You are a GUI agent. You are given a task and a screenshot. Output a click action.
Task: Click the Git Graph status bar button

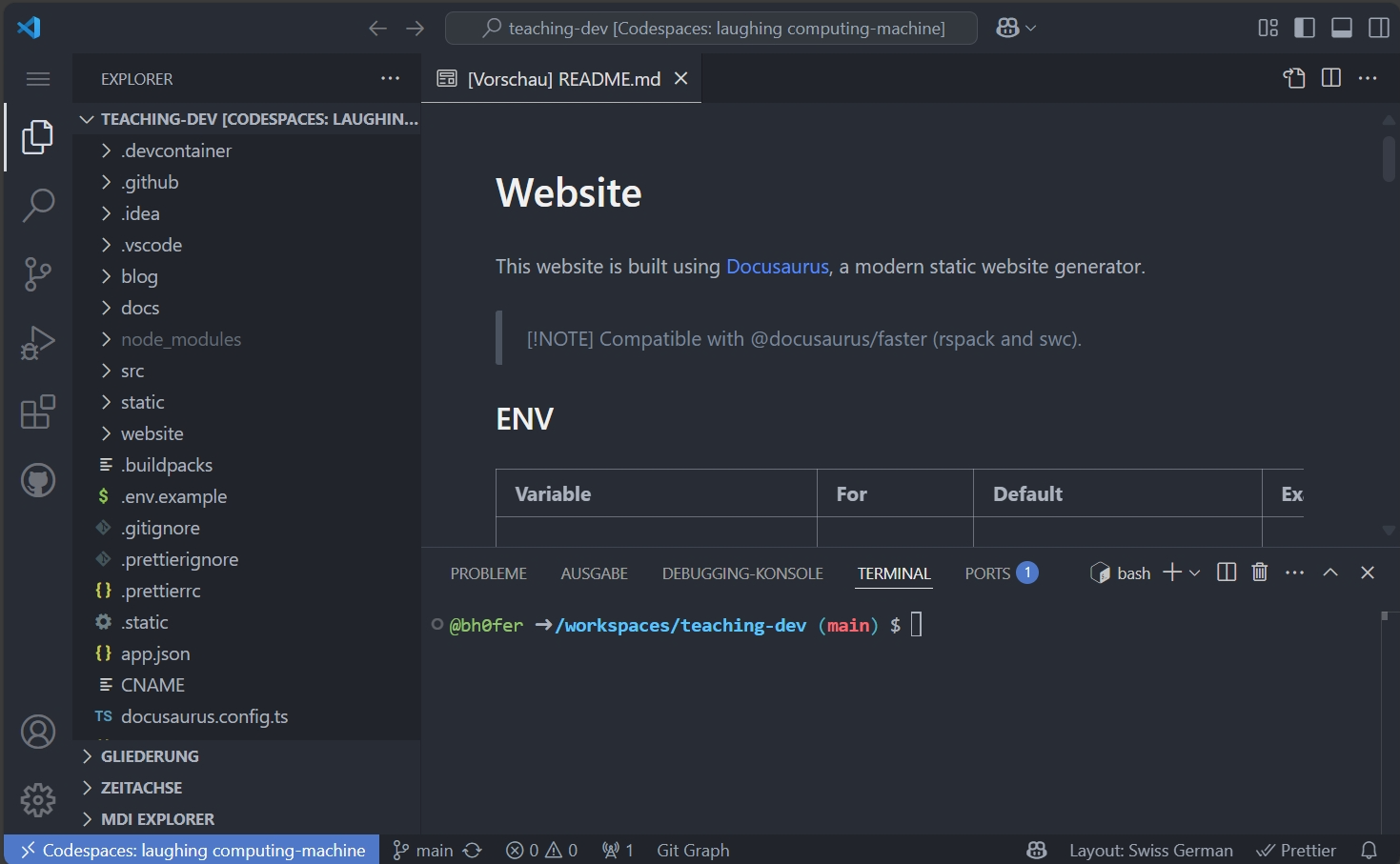(693, 850)
